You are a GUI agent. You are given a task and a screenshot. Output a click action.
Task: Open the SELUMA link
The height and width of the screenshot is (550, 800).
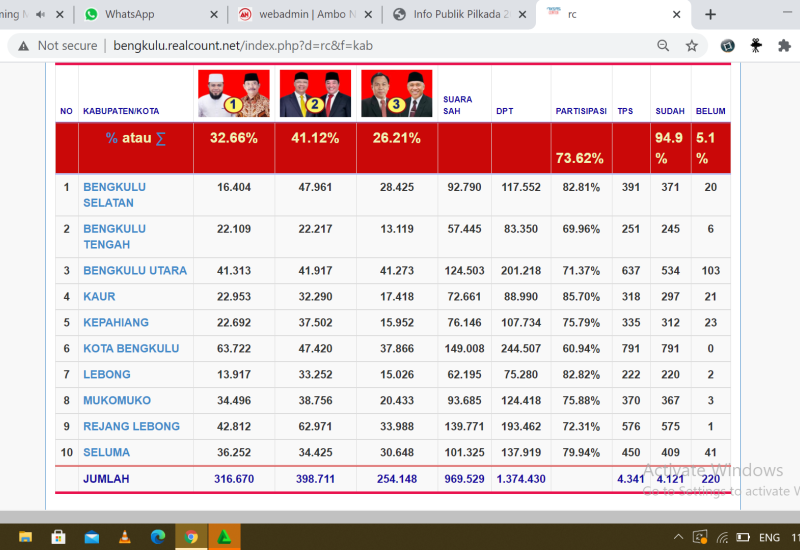(x=106, y=453)
